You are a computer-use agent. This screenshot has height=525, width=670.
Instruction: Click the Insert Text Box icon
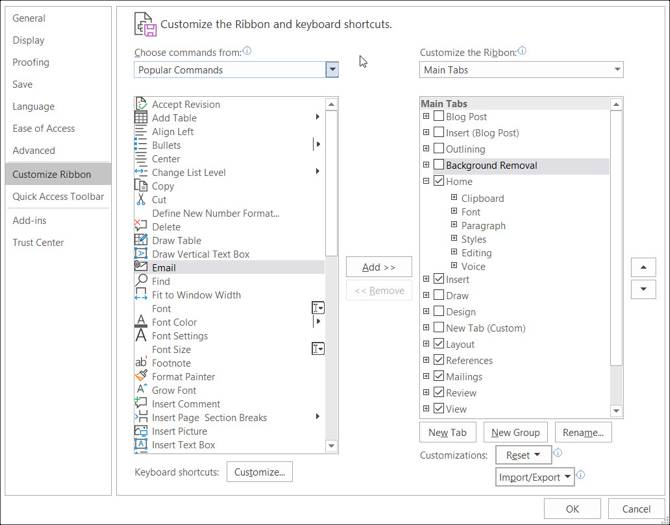click(x=141, y=444)
